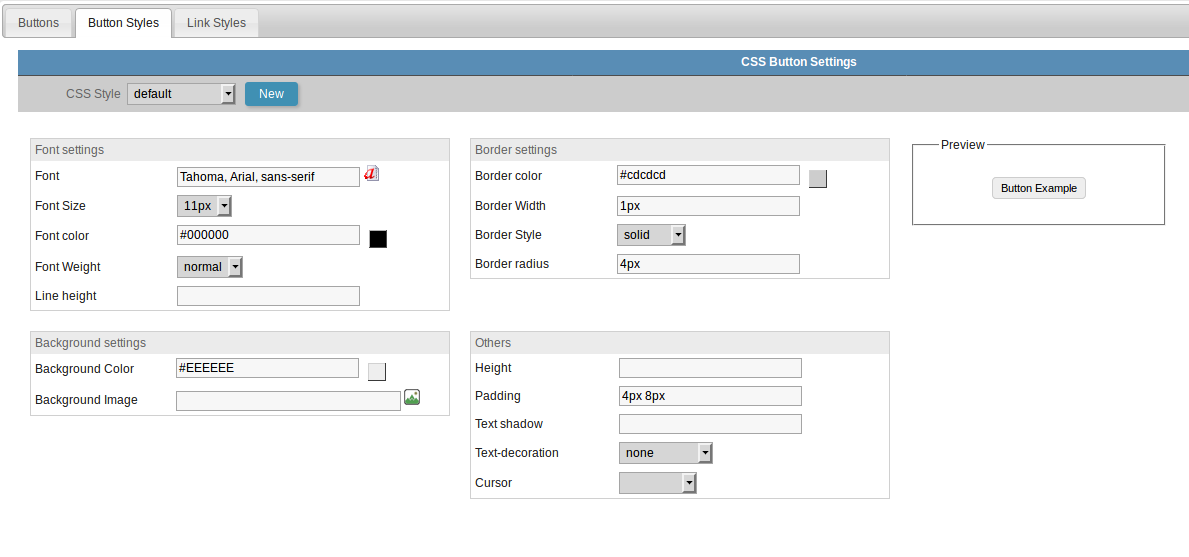The width and height of the screenshot is (1189, 557).
Task: Open the Background Color swatch picker
Action: tap(377, 372)
